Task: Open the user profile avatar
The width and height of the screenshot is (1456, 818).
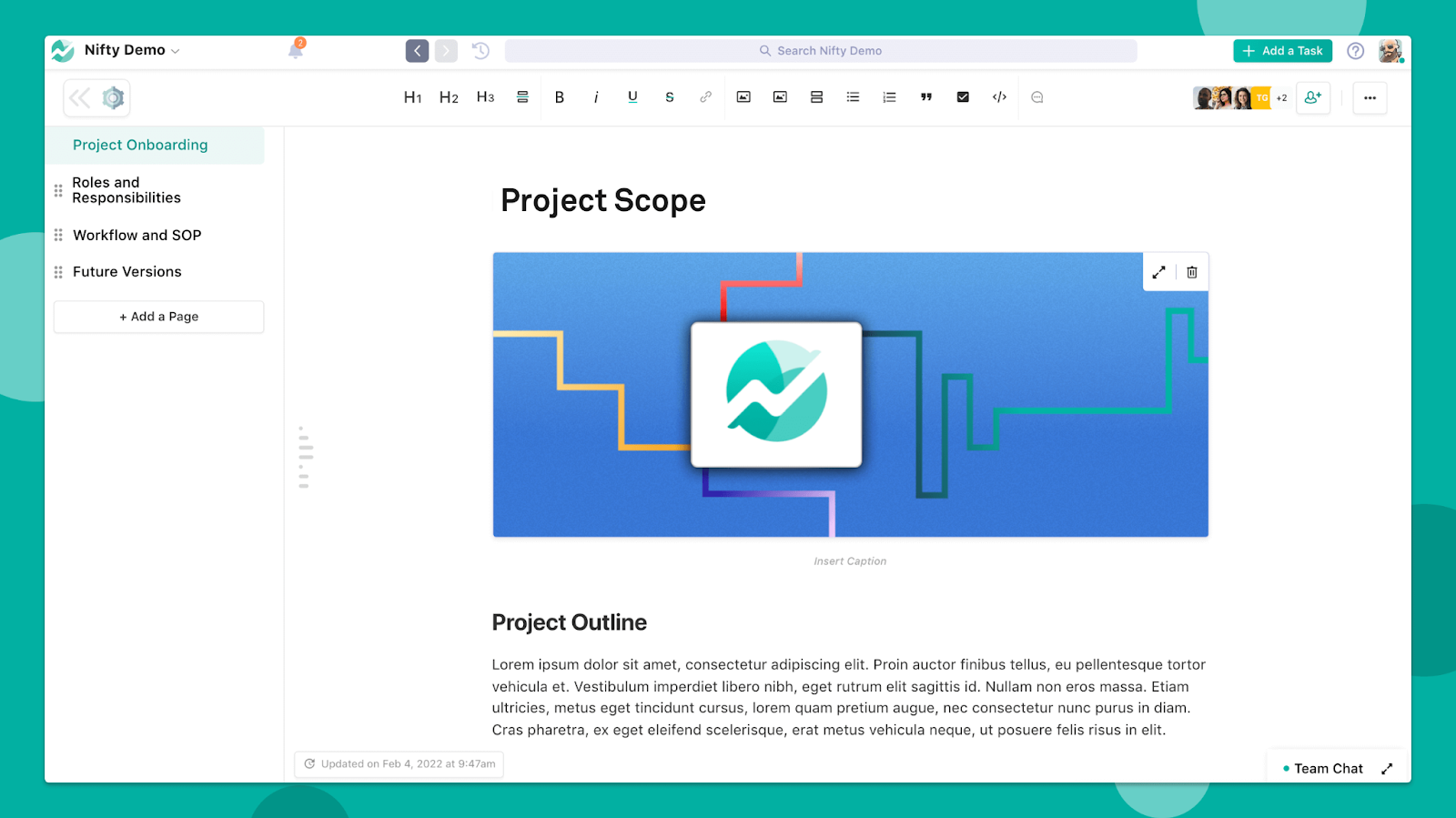Action: (x=1390, y=51)
